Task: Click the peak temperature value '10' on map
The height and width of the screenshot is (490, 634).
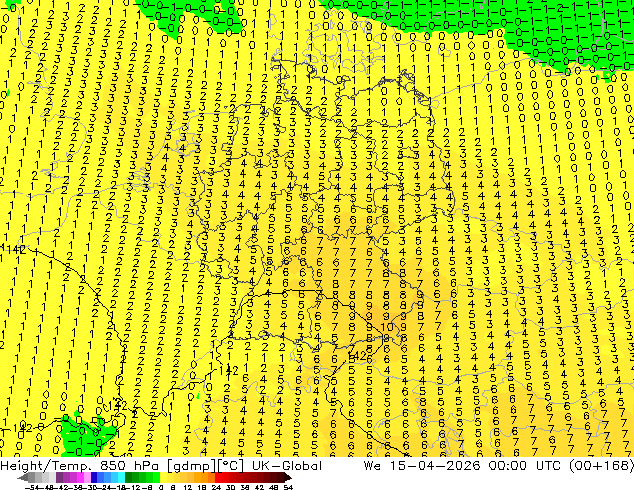Action: (387, 327)
